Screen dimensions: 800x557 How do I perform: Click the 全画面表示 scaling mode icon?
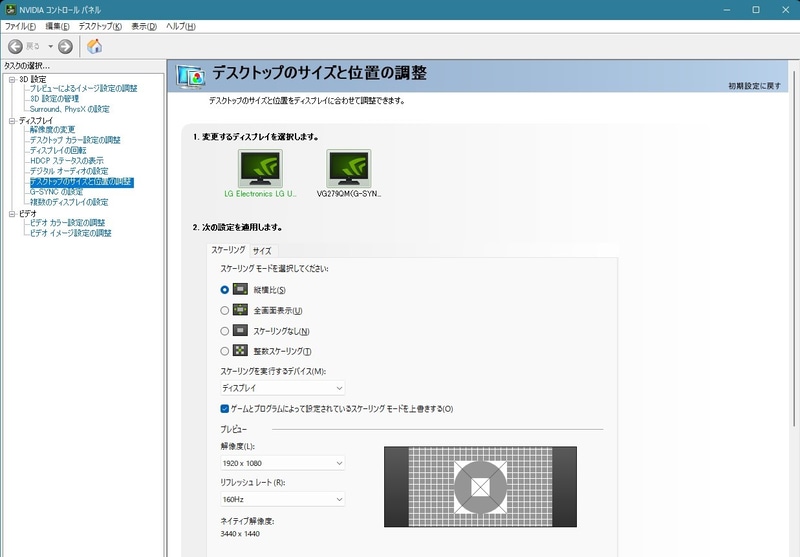click(x=240, y=310)
